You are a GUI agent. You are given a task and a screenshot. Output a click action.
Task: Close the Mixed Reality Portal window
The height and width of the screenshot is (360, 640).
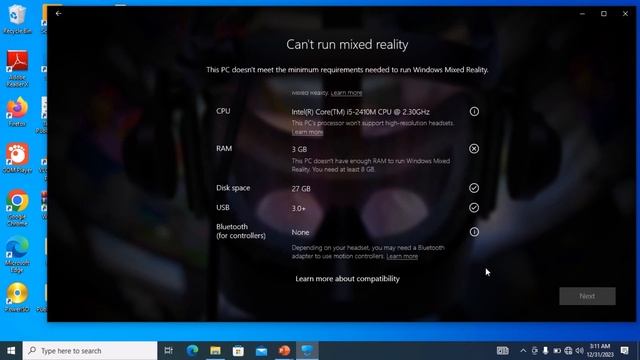625,13
